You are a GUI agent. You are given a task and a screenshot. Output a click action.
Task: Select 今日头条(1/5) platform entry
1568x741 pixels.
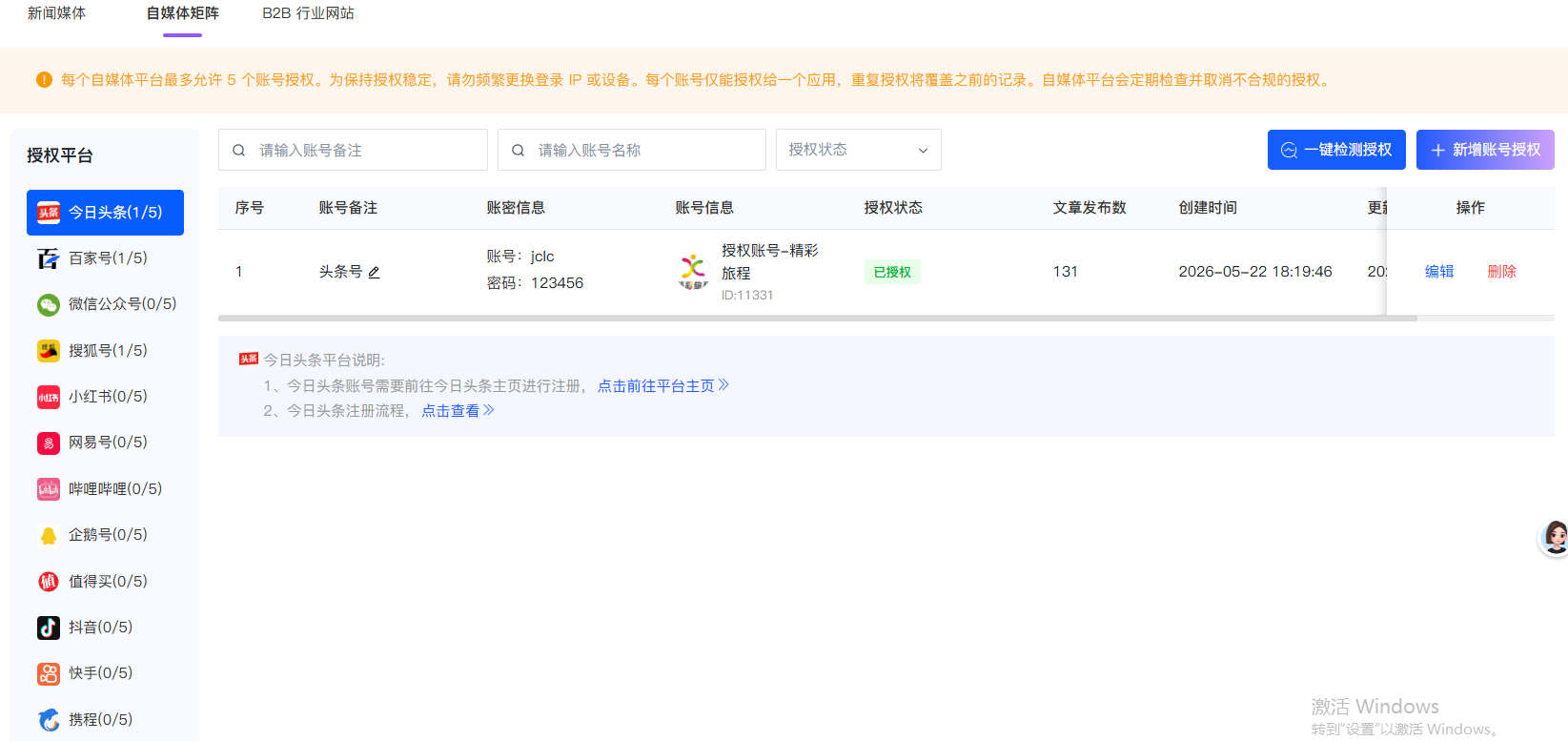pyautogui.click(x=105, y=213)
